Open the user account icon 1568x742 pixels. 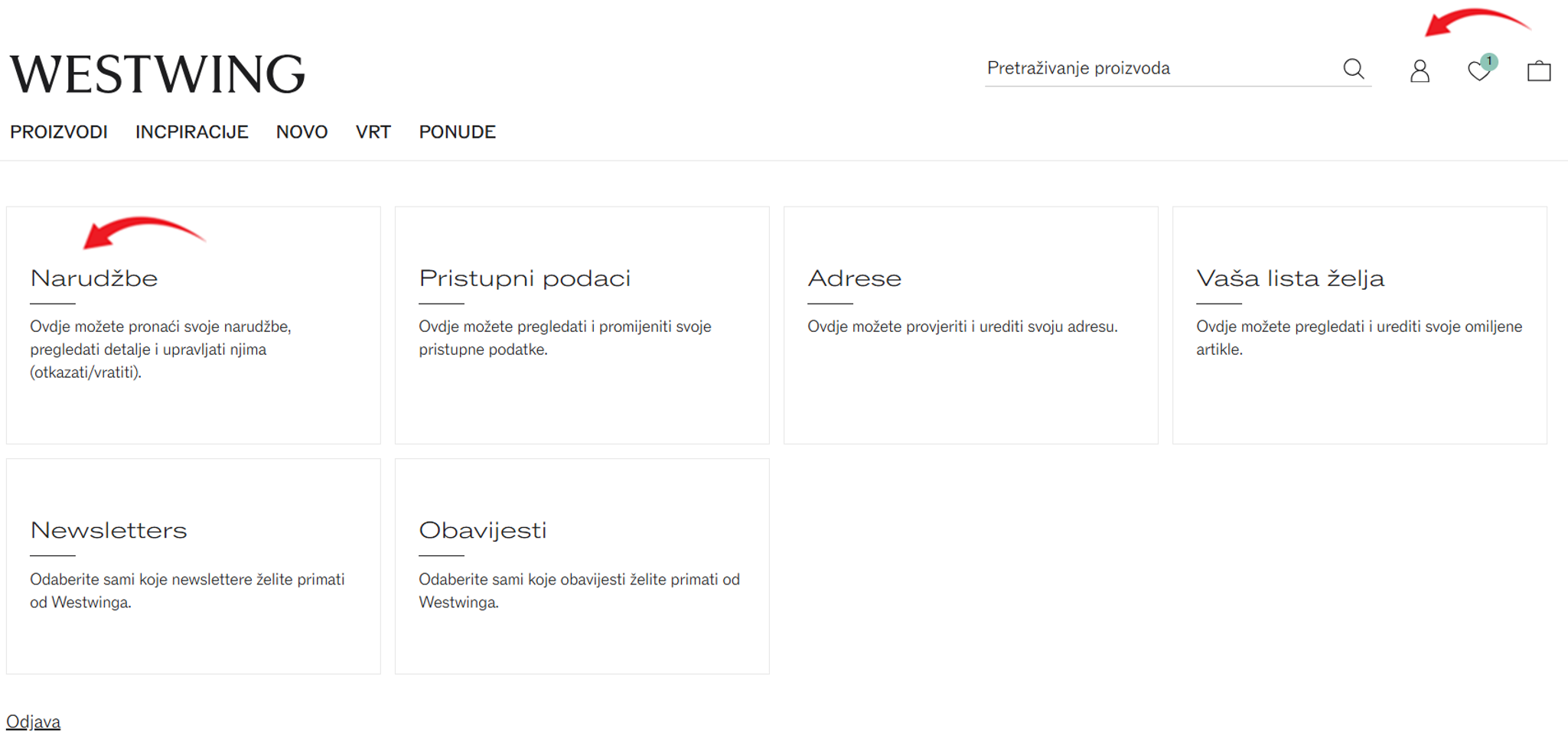(x=1420, y=71)
